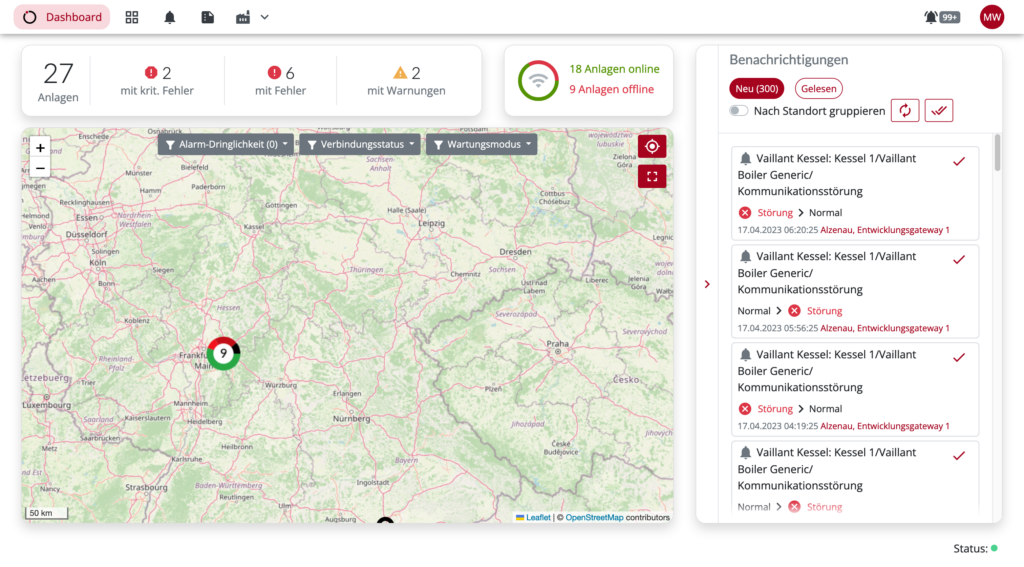The width and height of the screenshot is (1024, 567).
Task: Open the Wartungsmodus filter dropdown
Action: click(482, 144)
